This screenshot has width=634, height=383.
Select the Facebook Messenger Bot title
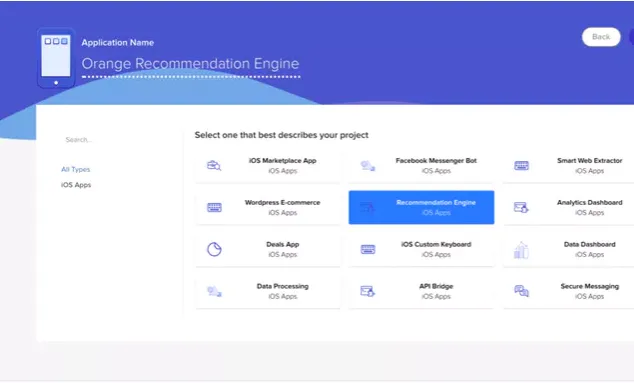pyautogui.click(x=436, y=161)
